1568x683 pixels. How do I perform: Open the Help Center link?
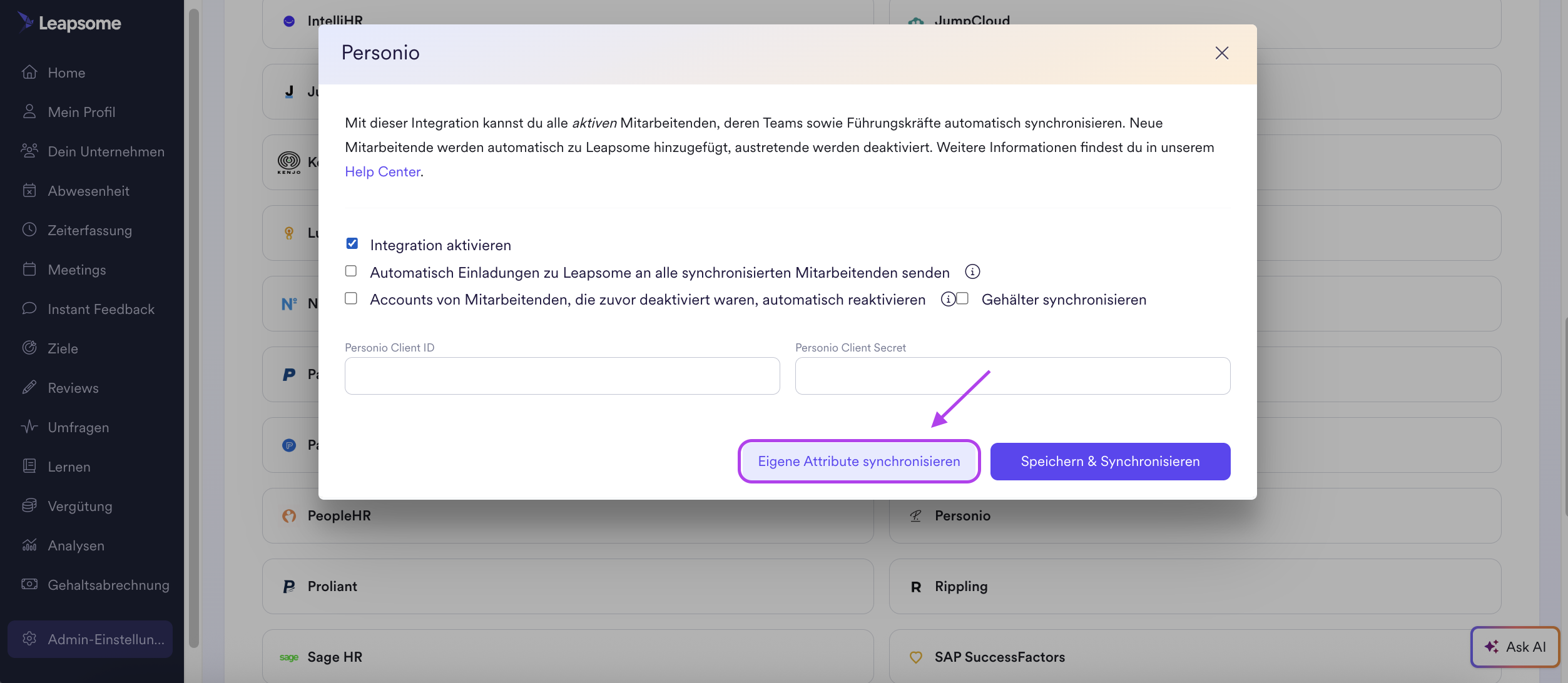382,171
